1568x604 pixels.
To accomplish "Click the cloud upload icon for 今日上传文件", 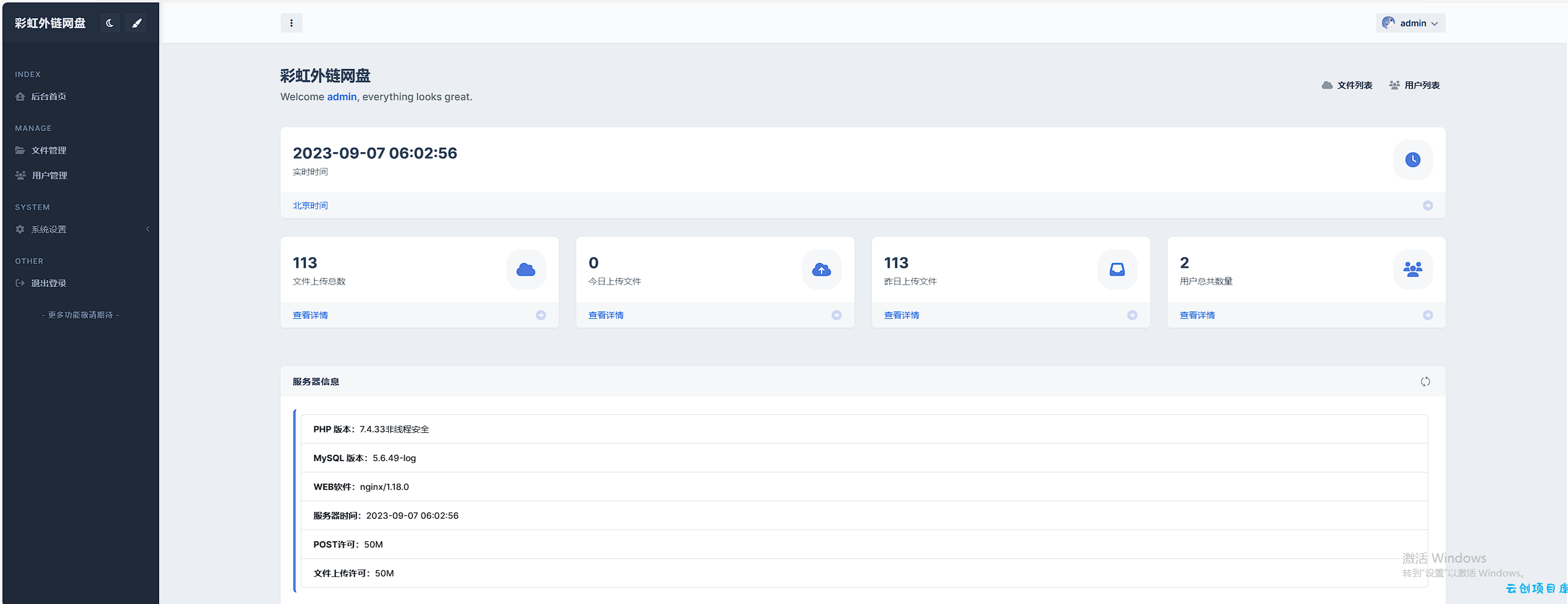I will tap(821, 269).
